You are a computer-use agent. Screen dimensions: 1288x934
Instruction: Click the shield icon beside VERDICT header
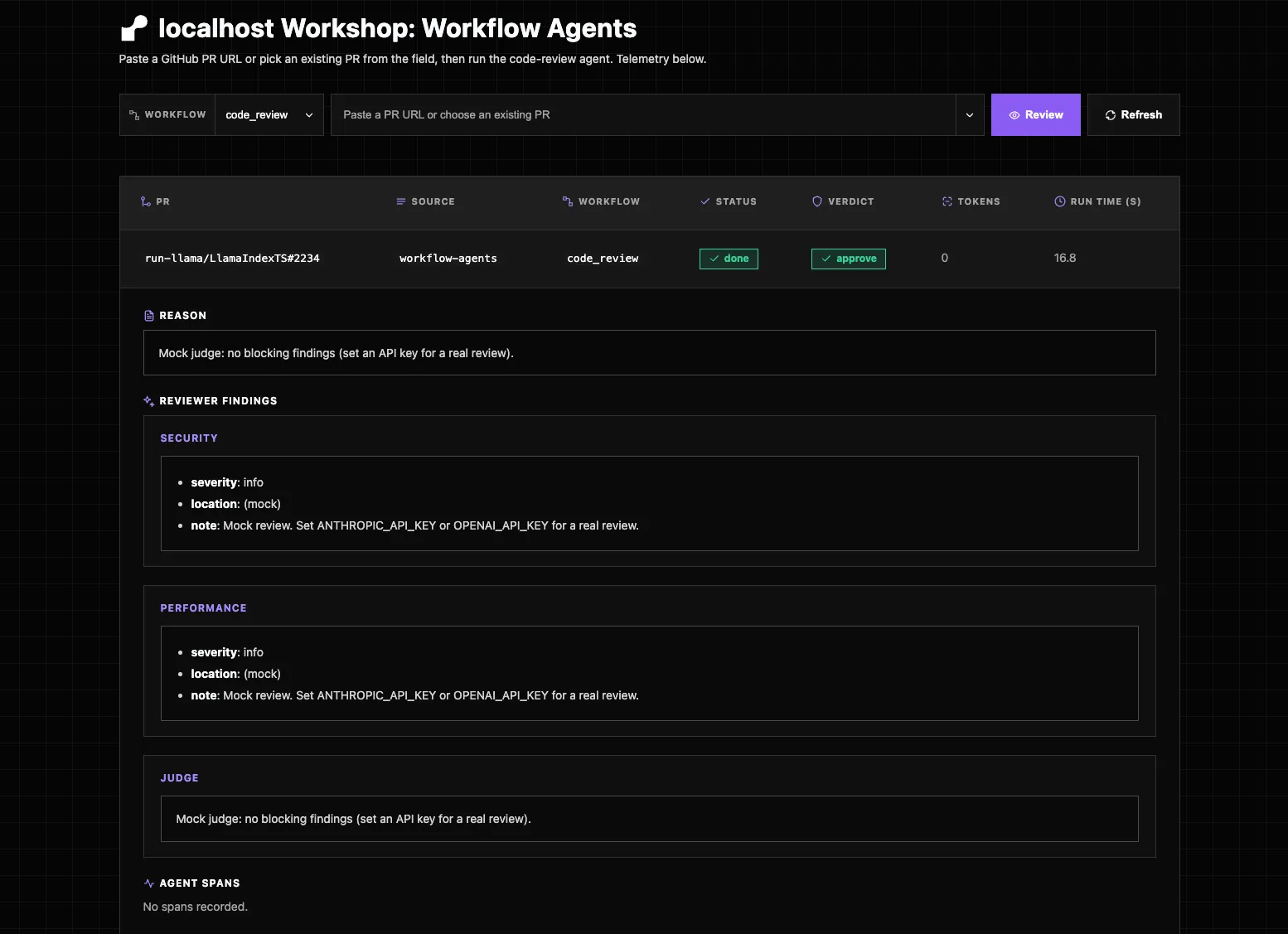click(x=817, y=201)
